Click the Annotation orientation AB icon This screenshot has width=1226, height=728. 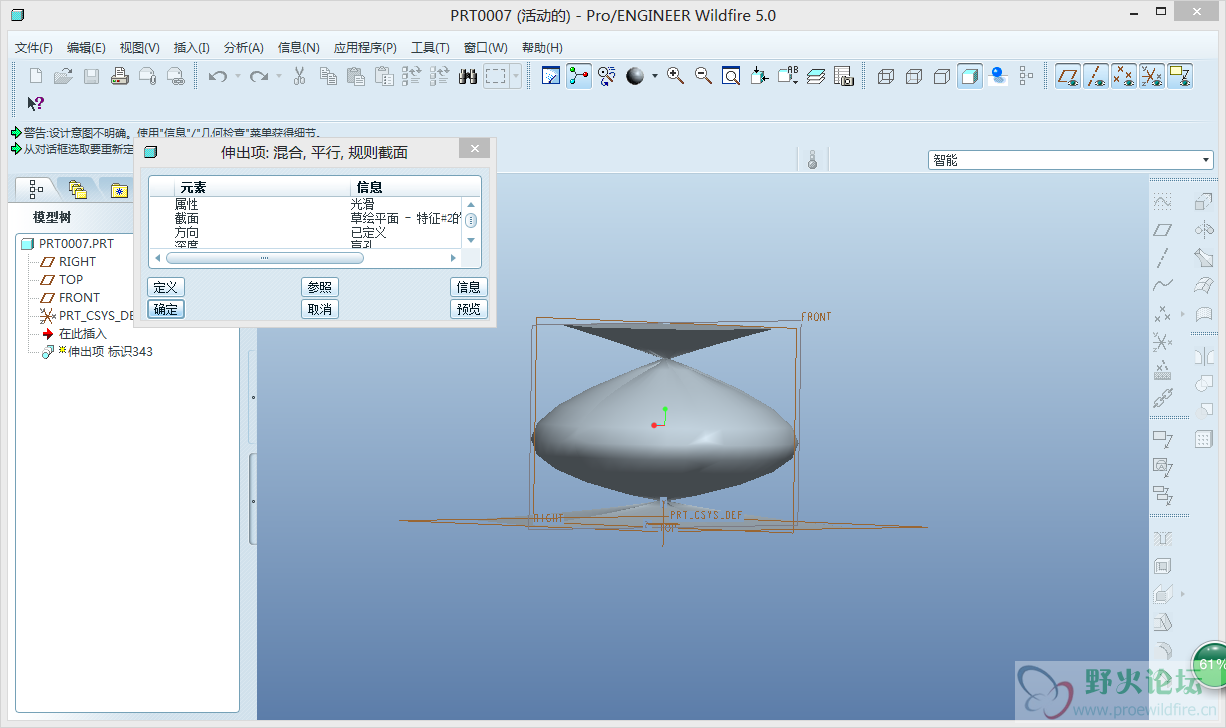pos(788,76)
